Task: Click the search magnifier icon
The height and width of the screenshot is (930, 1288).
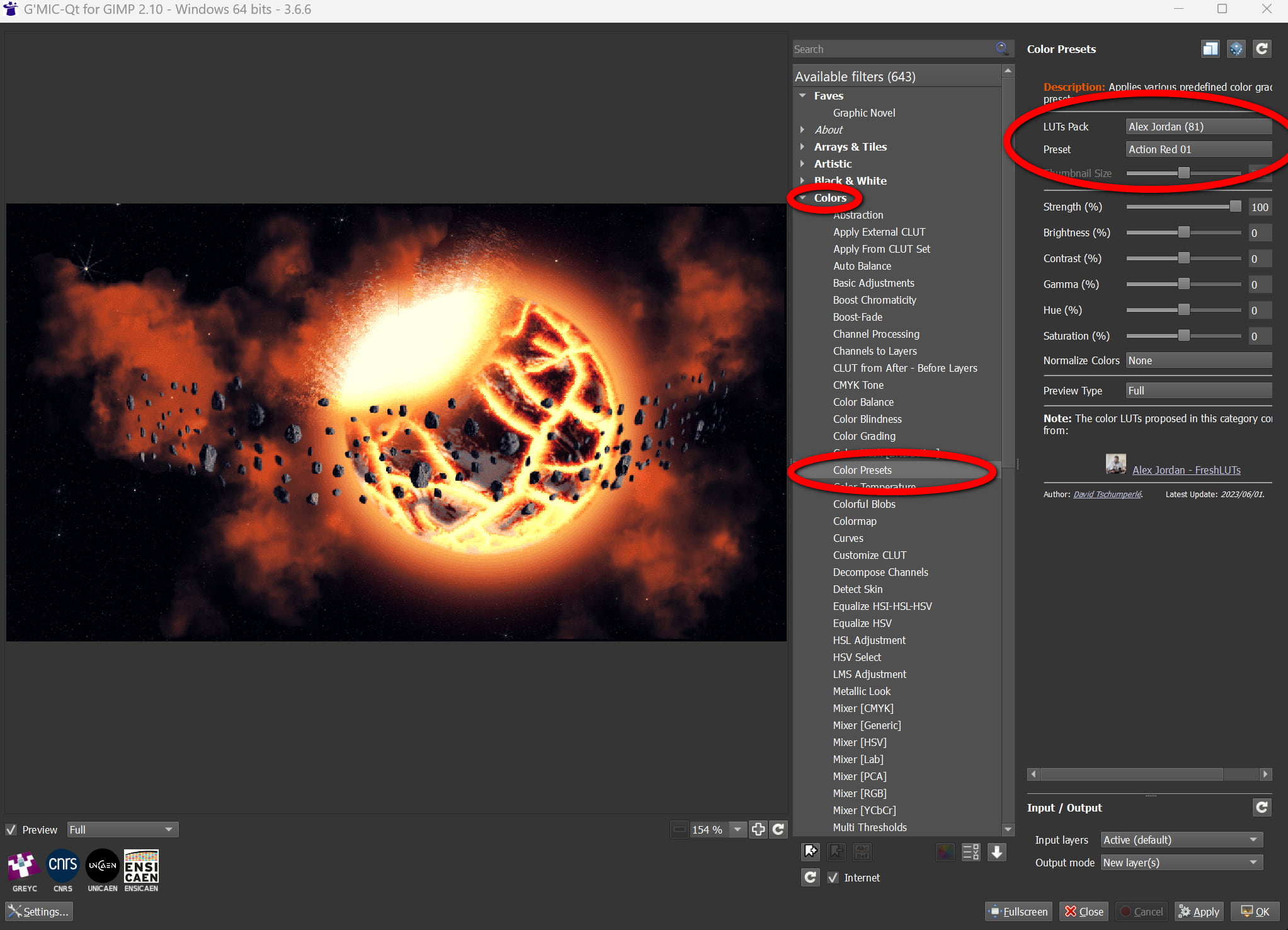Action: tap(1001, 49)
